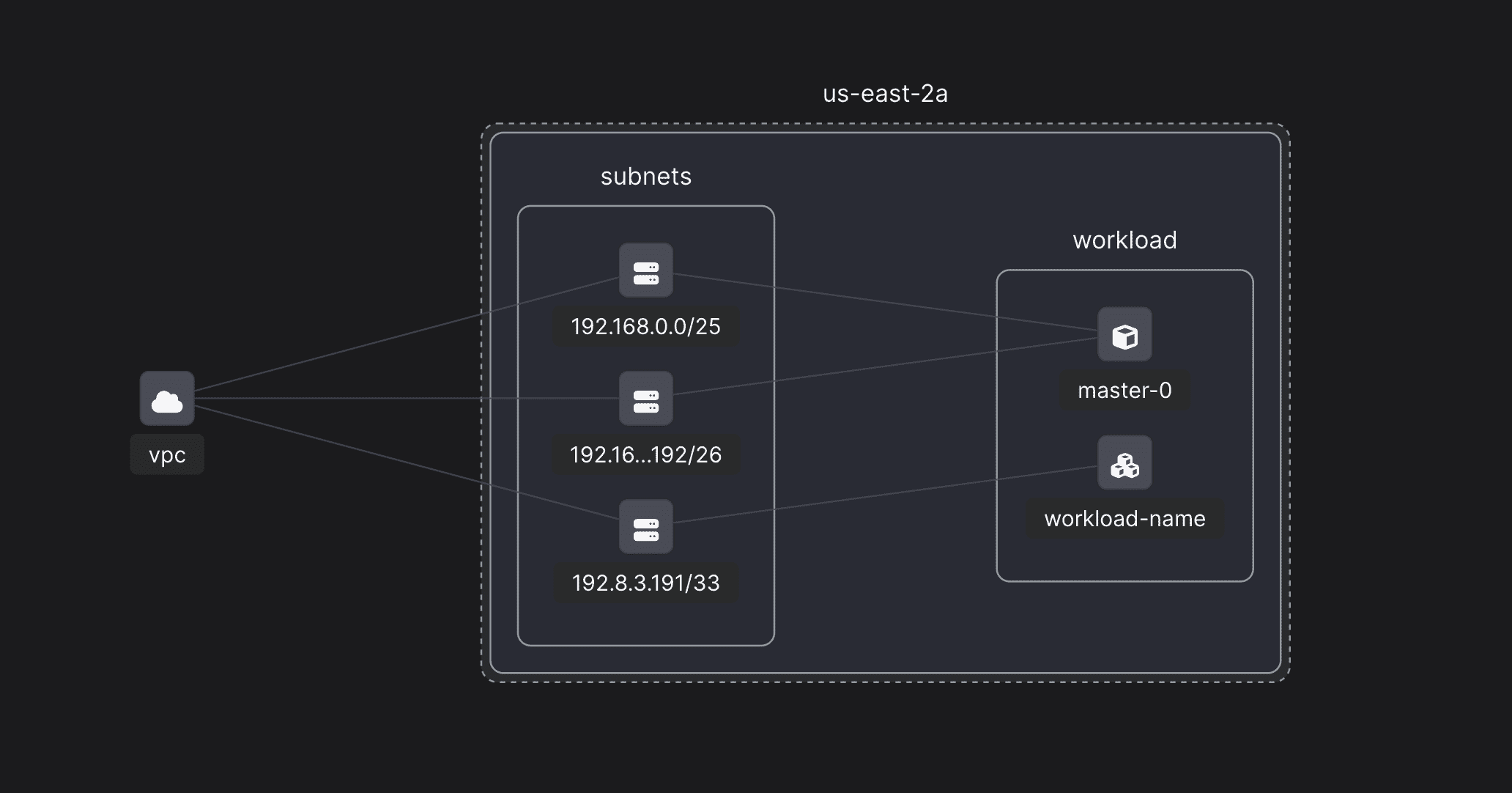Select the vpc cloud icon
The height and width of the screenshot is (793, 1512).
167,399
